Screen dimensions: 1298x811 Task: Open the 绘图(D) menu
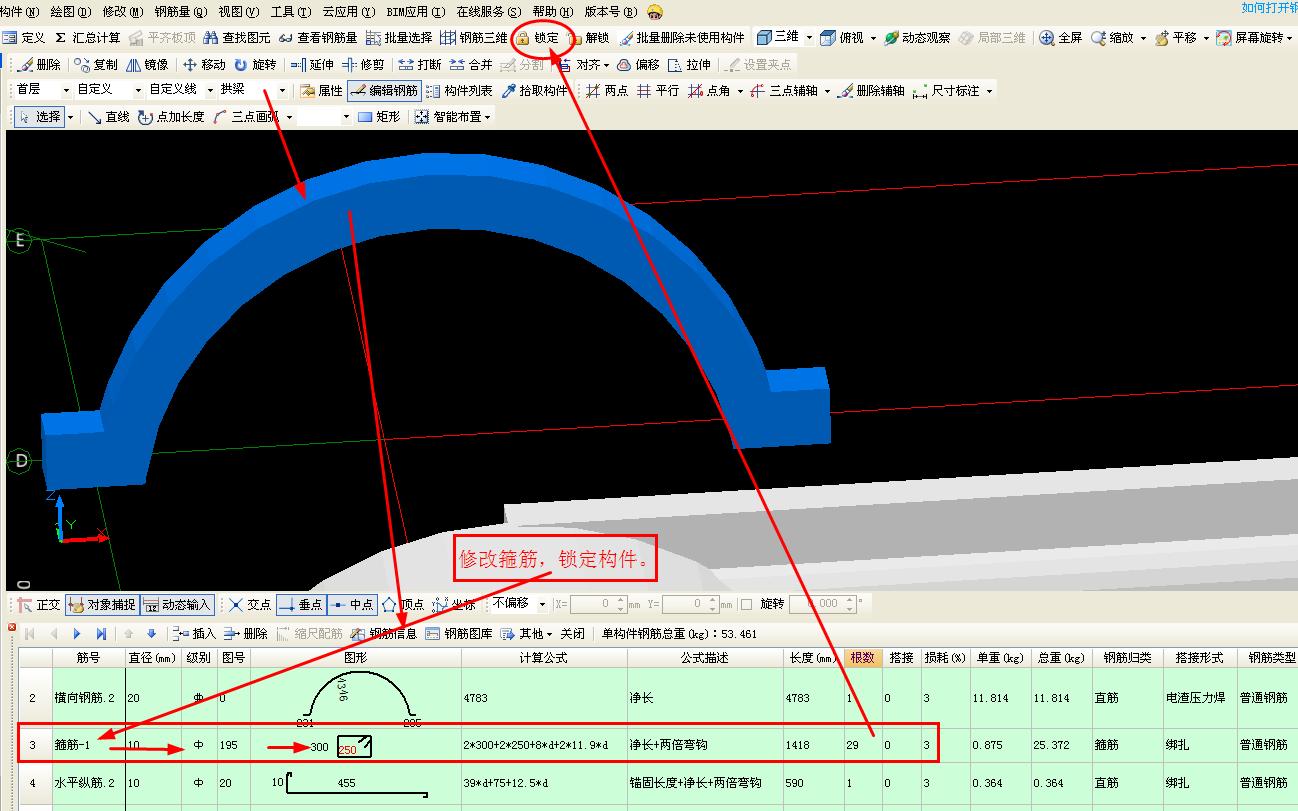[x=69, y=12]
